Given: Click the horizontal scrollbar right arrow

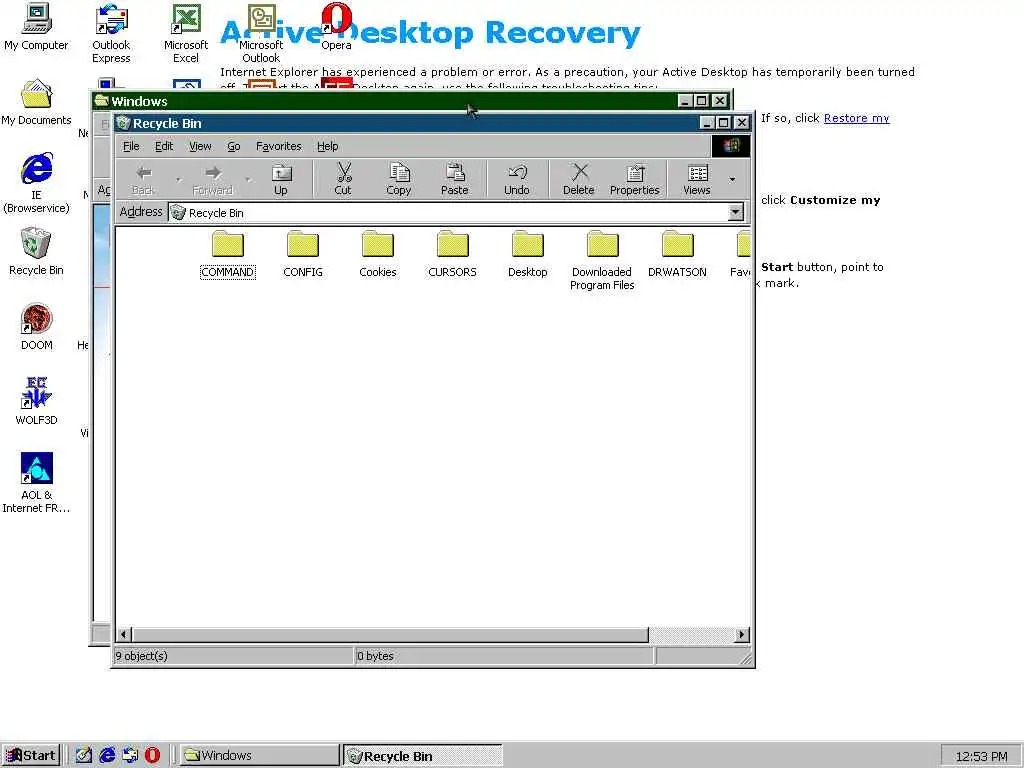Looking at the screenshot, I should click(x=742, y=634).
